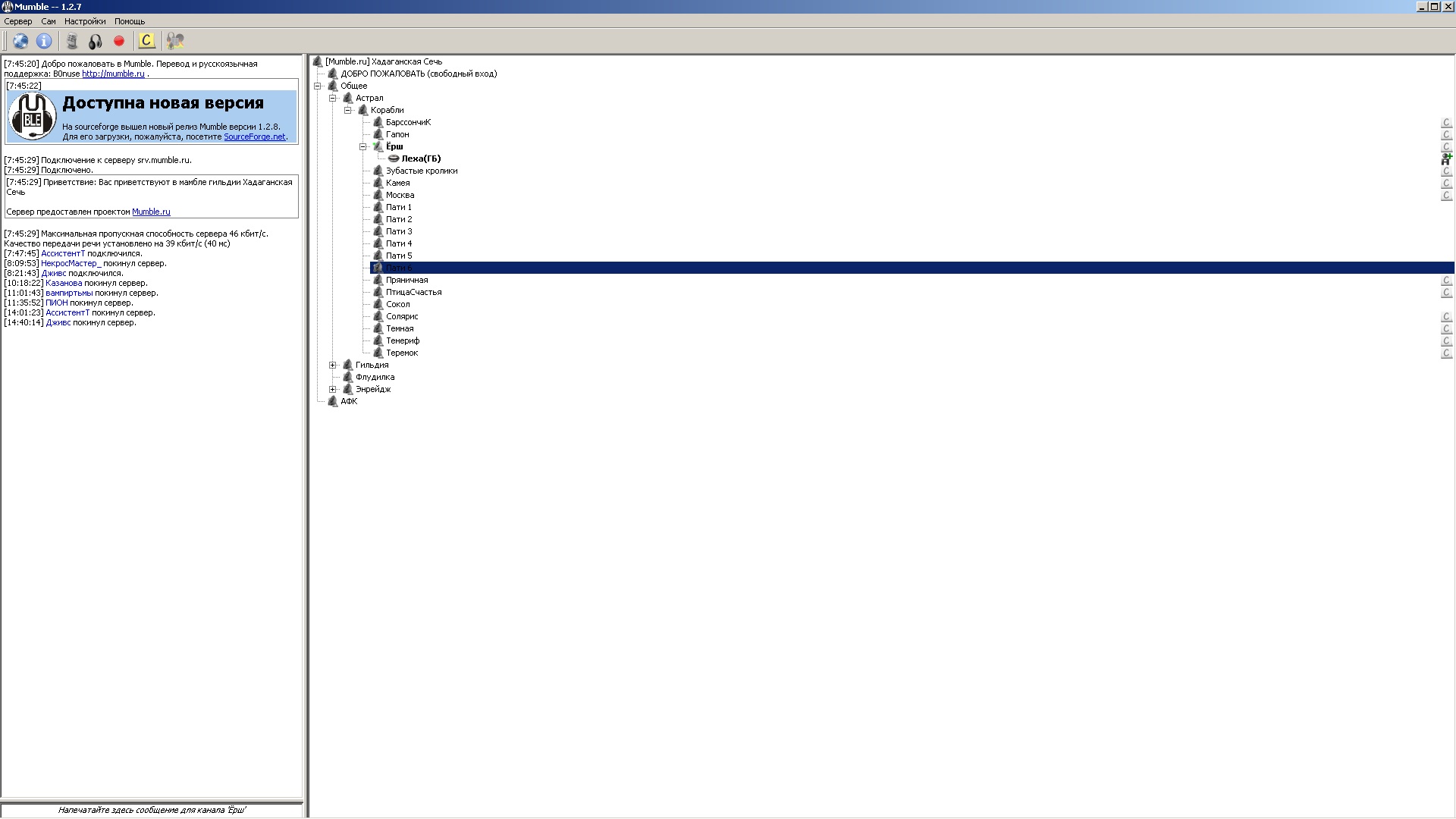This screenshot has height=819, width=1456.
Task: Expand the Энрейдж channel
Action: pyautogui.click(x=333, y=389)
